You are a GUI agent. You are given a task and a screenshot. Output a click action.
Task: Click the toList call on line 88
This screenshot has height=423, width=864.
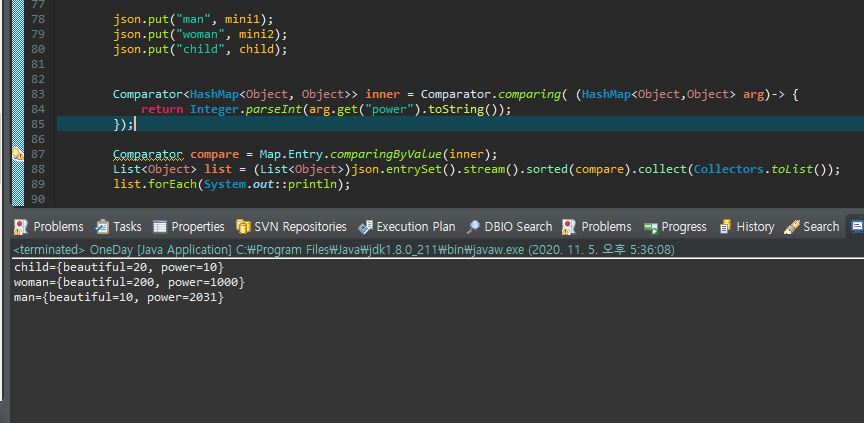point(792,169)
